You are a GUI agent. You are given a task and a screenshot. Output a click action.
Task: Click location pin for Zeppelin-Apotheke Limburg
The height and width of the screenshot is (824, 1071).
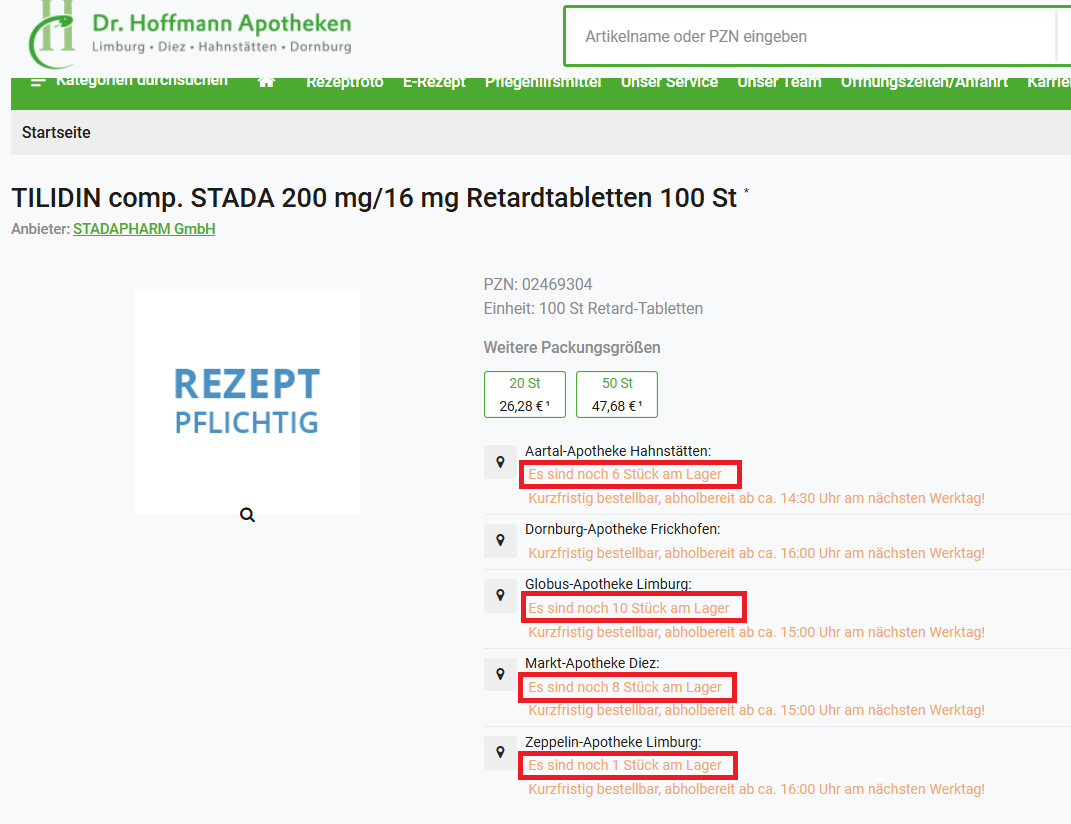pyautogui.click(x=501, y=752)
